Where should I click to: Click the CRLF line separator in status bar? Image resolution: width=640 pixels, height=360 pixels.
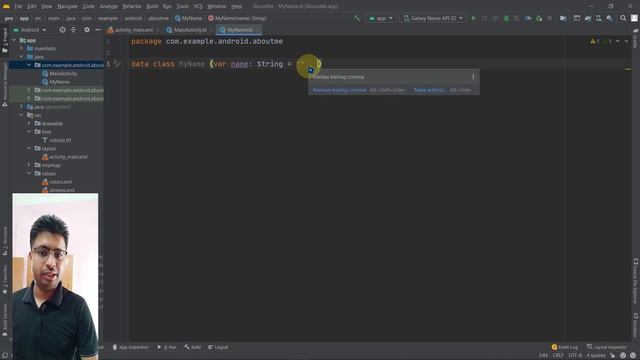click(x=558, y=355)
